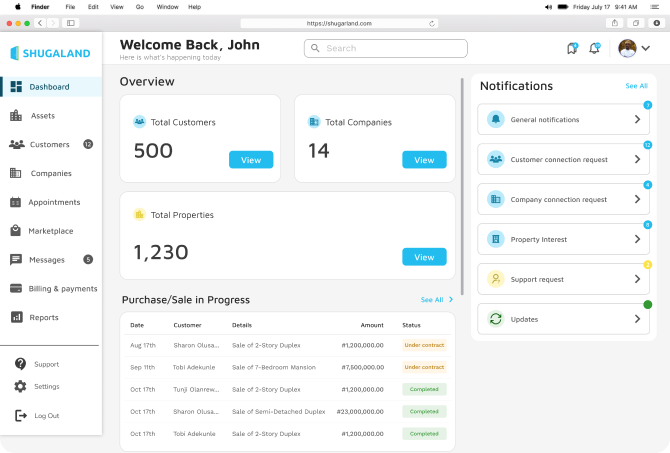Click the search magnifier icon
670x453 pixels.
(315, 48)
